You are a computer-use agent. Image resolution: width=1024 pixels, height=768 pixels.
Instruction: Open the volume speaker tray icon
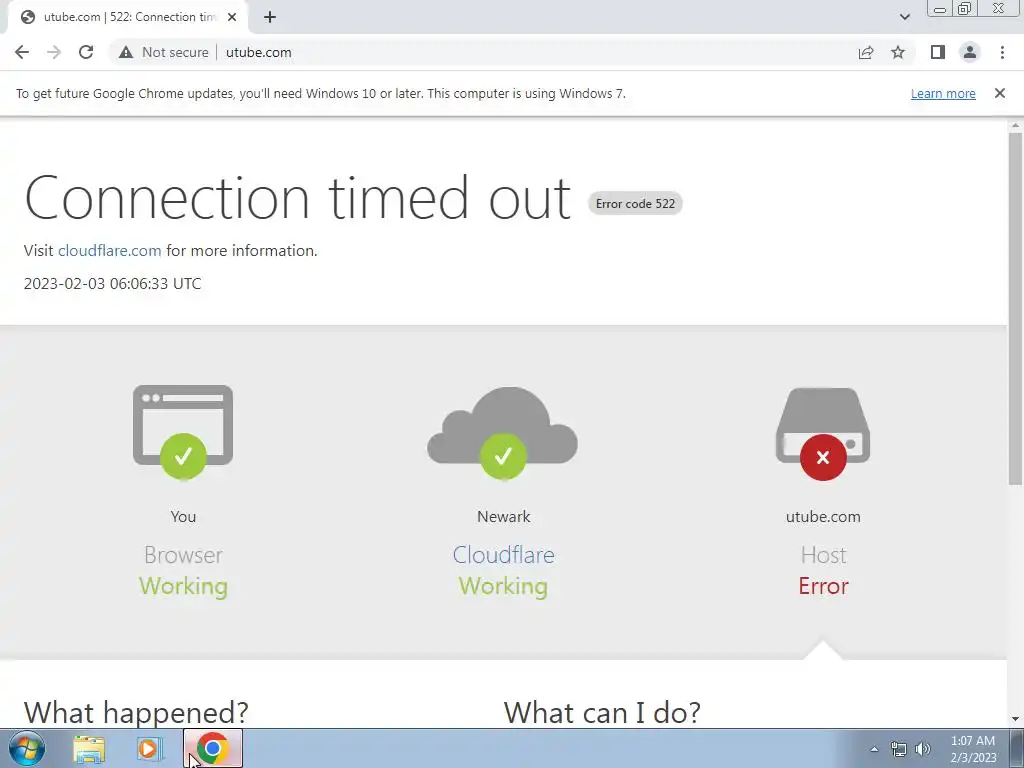tap(923, 749)
